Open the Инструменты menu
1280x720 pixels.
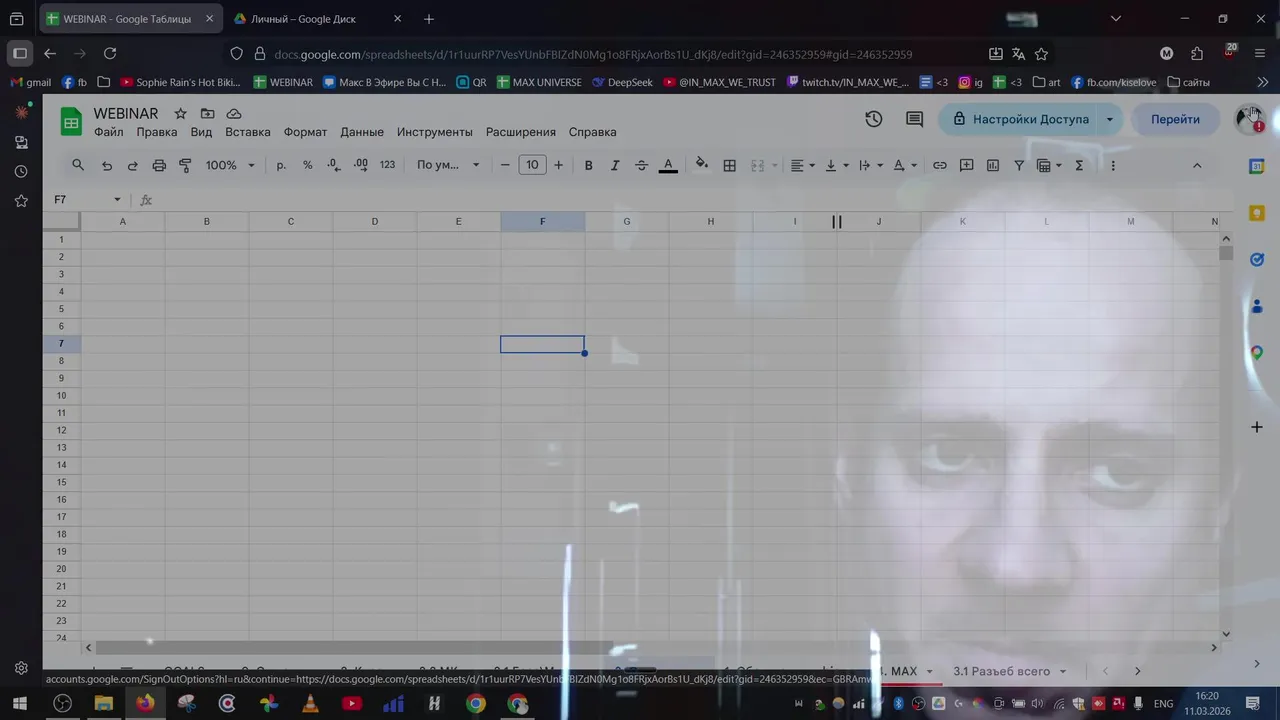point(435,132)
